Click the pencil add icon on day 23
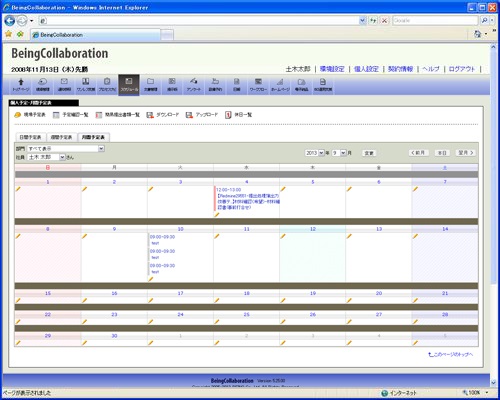500x400 pixels. [84, 322]
